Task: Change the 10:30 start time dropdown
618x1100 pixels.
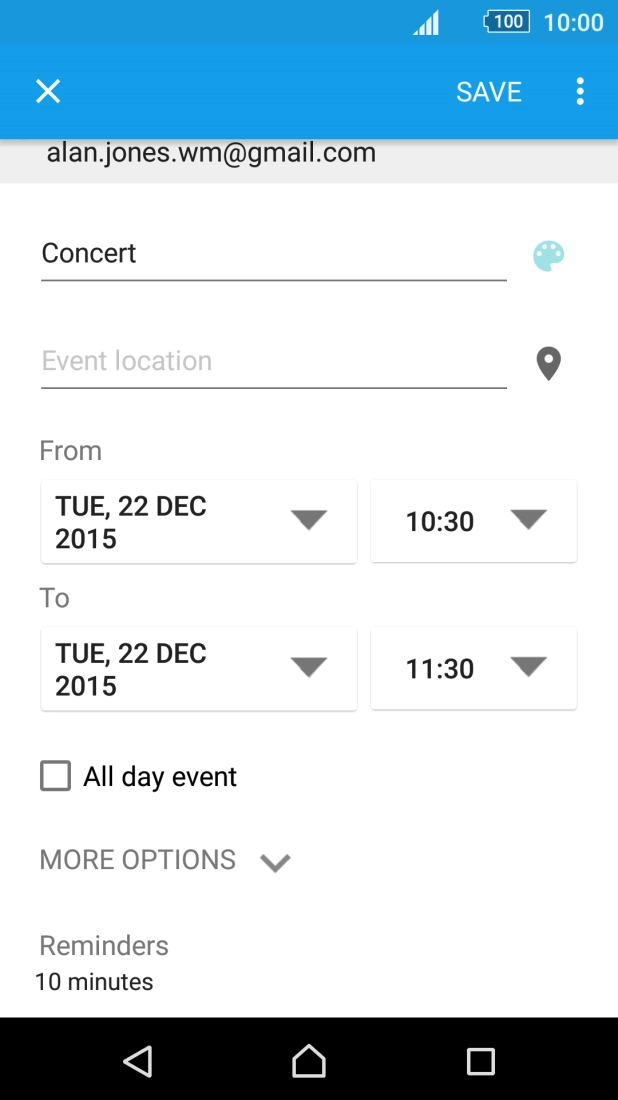Action: (x=473, y=521)
